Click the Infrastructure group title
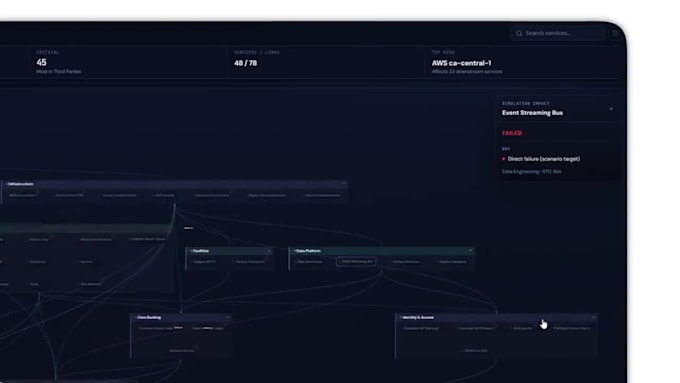This screenshot has width=680, height=383. pos(20,184)
